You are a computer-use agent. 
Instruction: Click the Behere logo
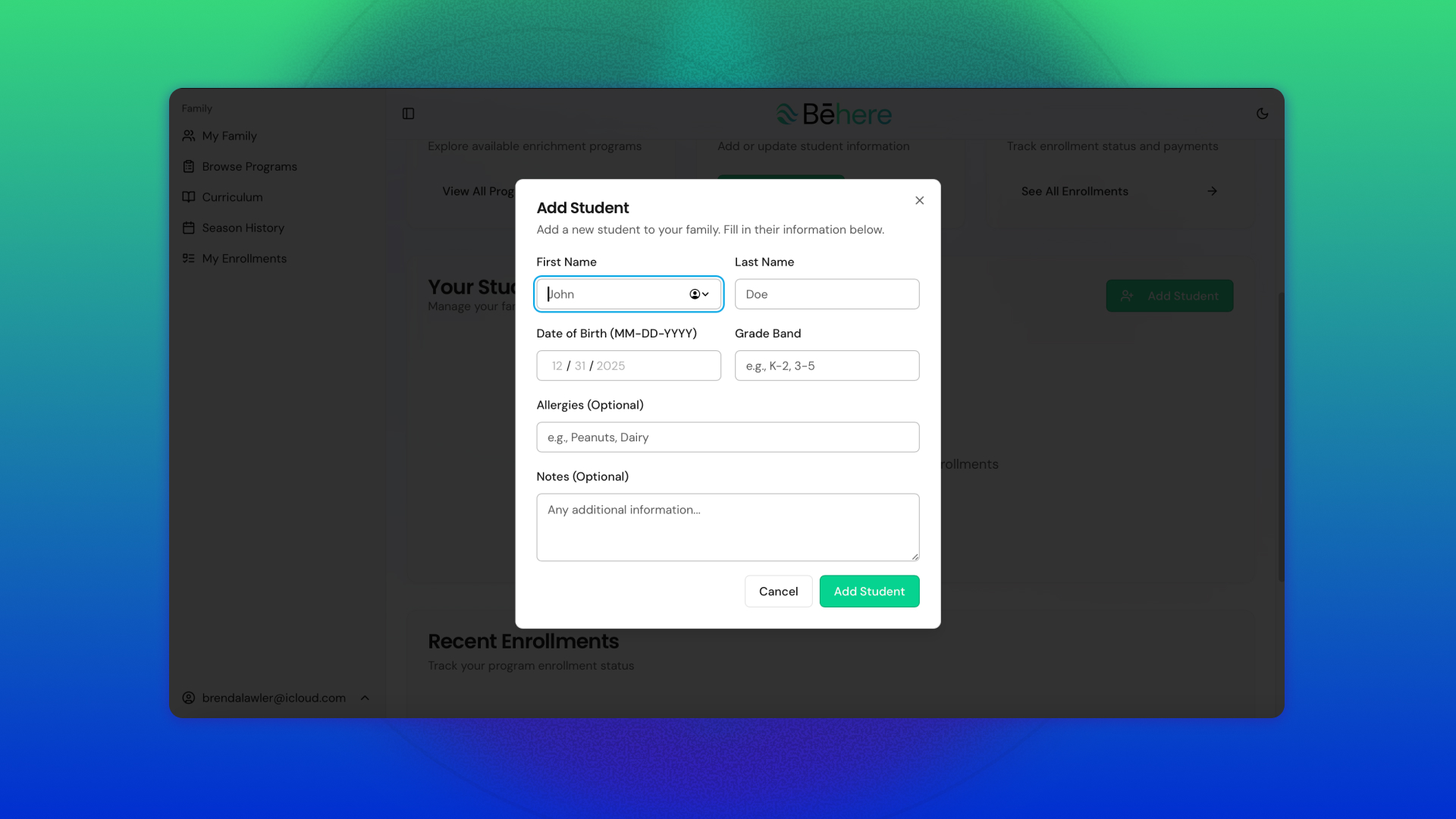click(833, 113)
